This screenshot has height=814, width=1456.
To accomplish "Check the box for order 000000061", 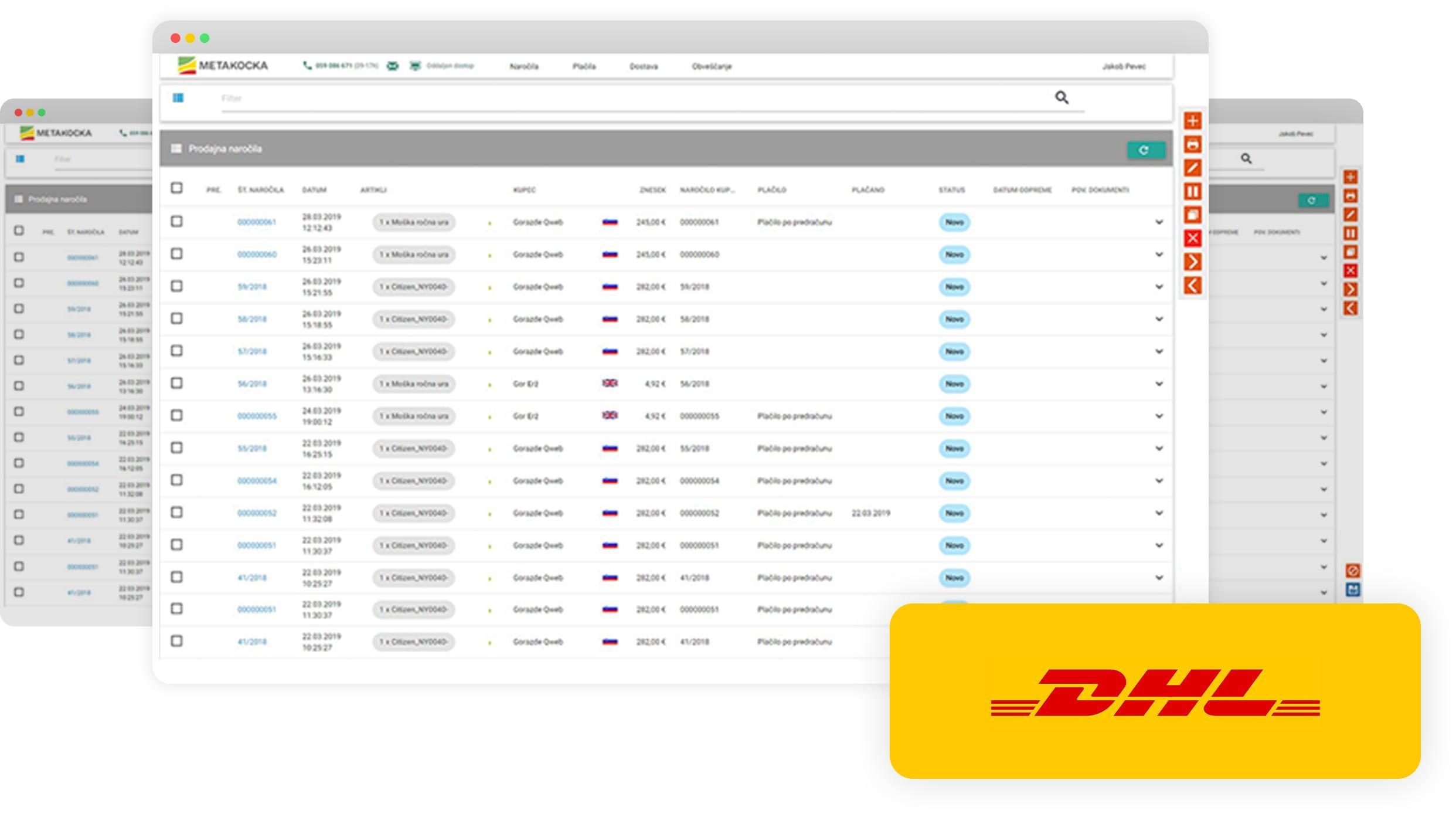I will [176, 221].
